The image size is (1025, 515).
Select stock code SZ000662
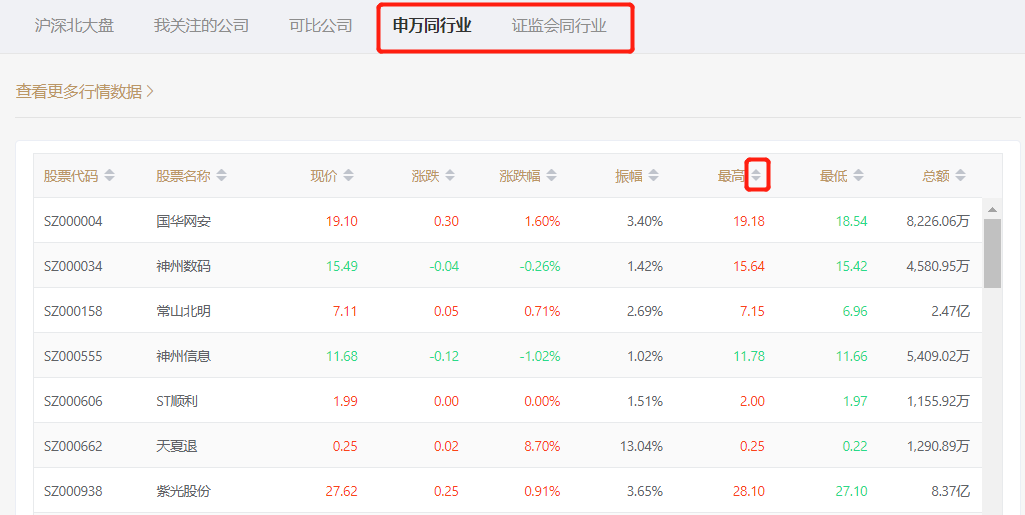(73, 446)
